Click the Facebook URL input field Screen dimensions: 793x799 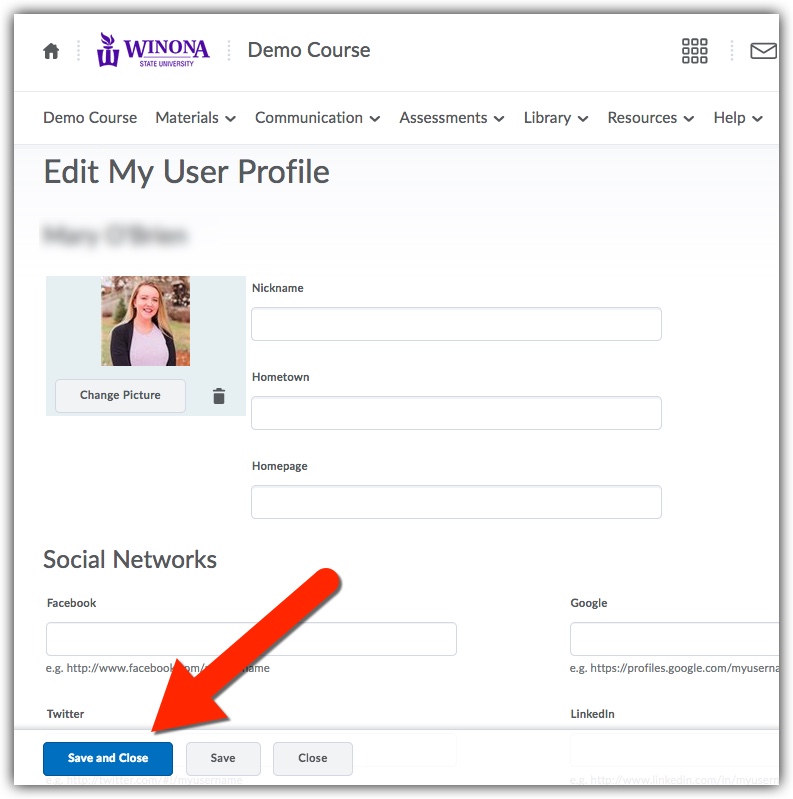(251, 639)
